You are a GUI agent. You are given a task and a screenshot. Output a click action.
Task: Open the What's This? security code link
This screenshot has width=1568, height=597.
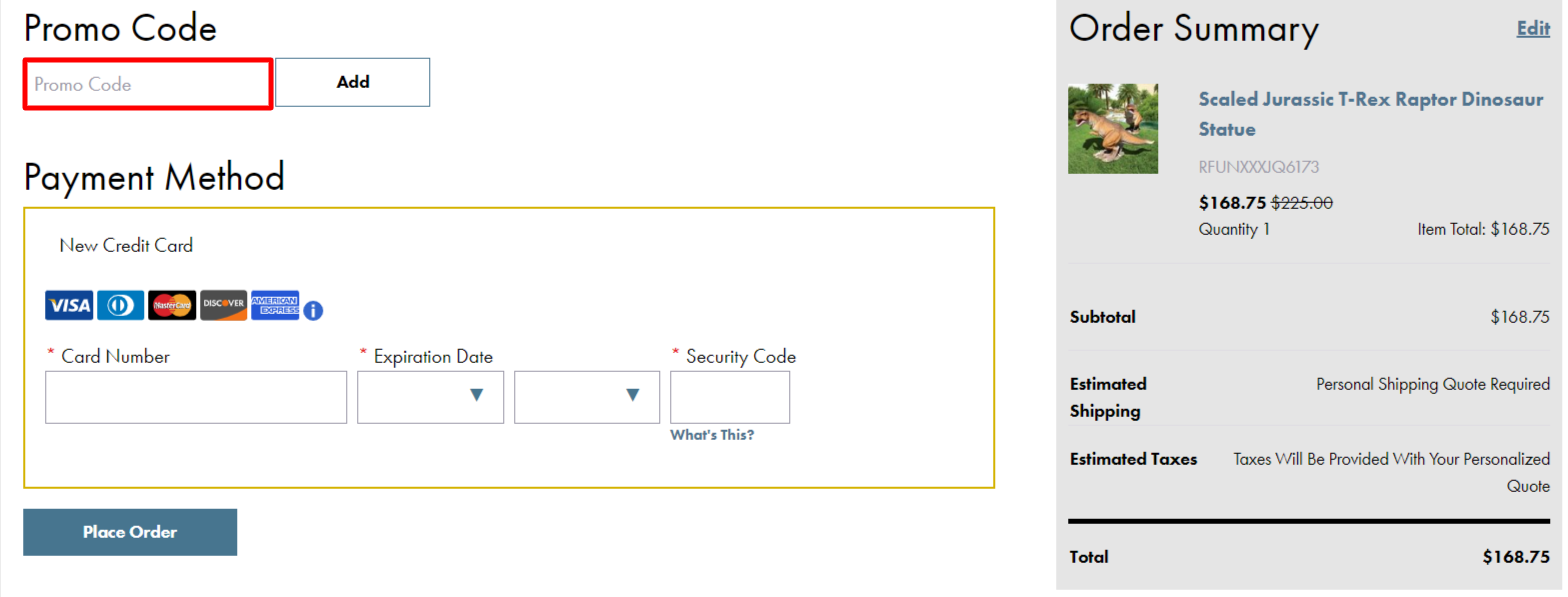[712, 435]
